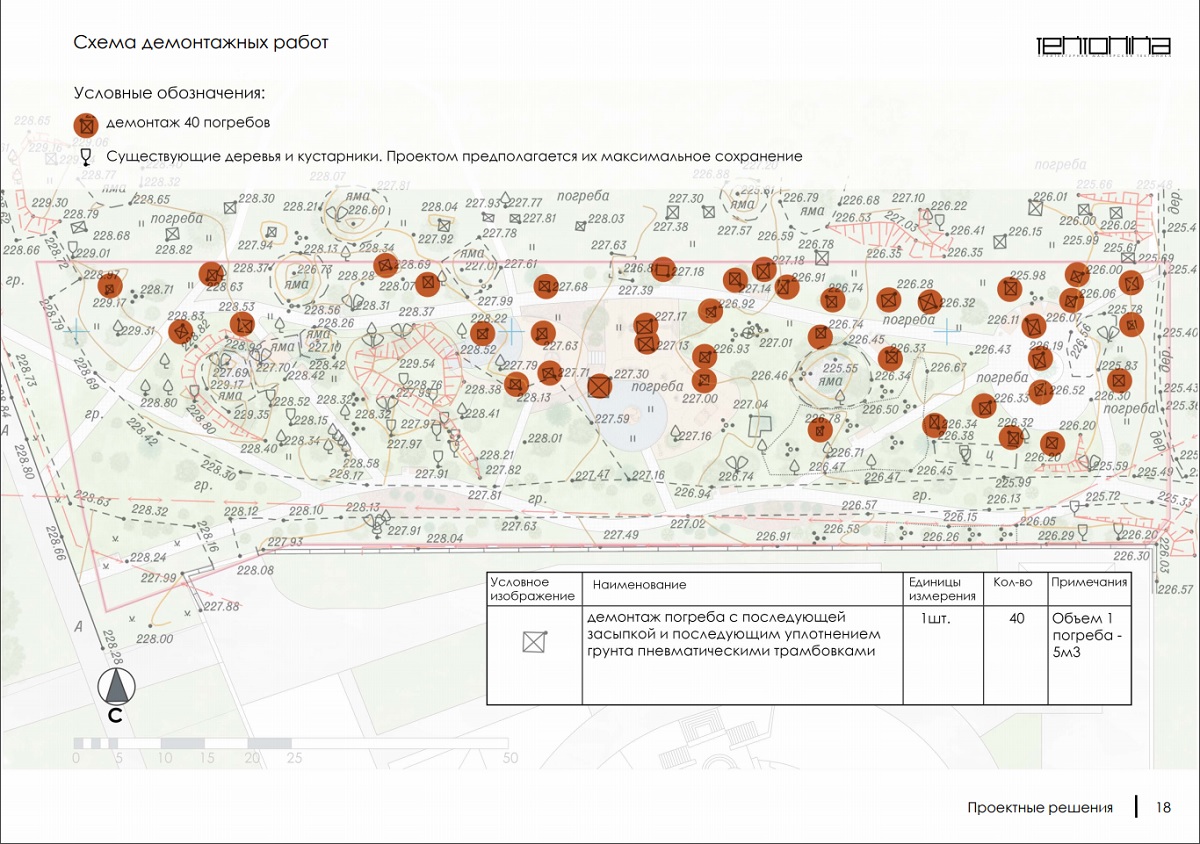Select the large crossed marker near 227.30
Image resolution: width=1200 pixels, height=844 pixels.
[x=599, y=386]
